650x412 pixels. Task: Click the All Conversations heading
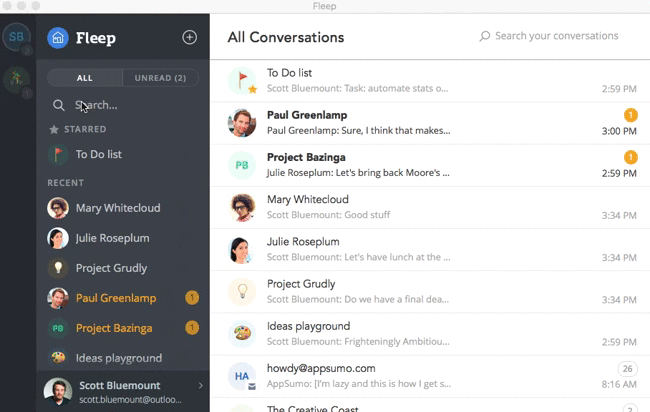tap(286, 37)
